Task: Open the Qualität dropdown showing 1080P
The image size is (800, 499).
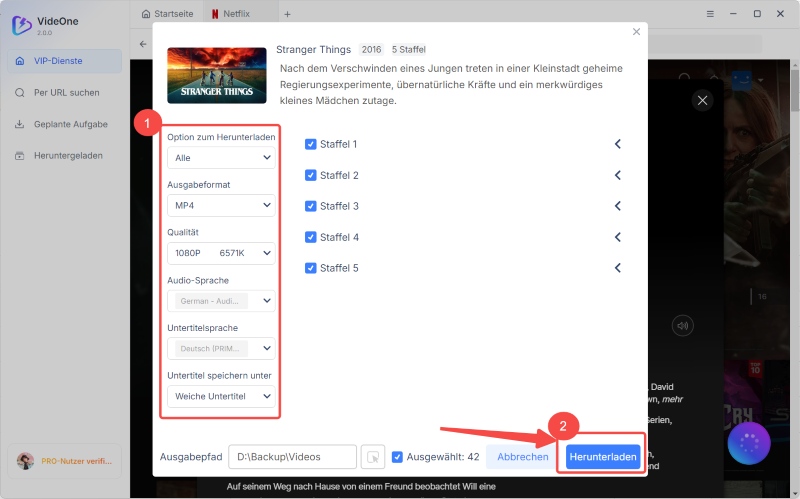Action: (x=221, y=253)
